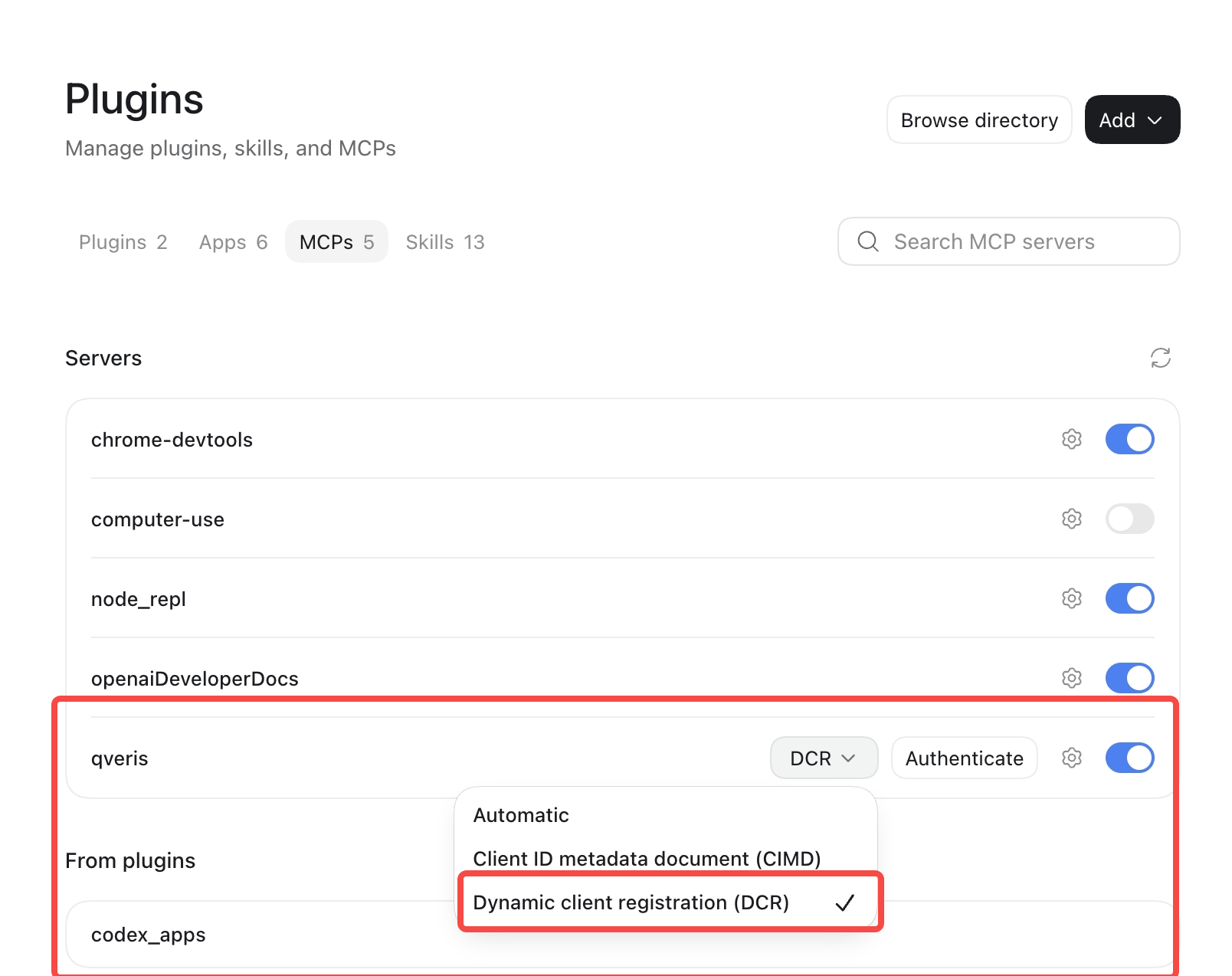Screen dimensions: 1232x976
Task: Choose Automatic registration option
Action: (x=666, y=815)
